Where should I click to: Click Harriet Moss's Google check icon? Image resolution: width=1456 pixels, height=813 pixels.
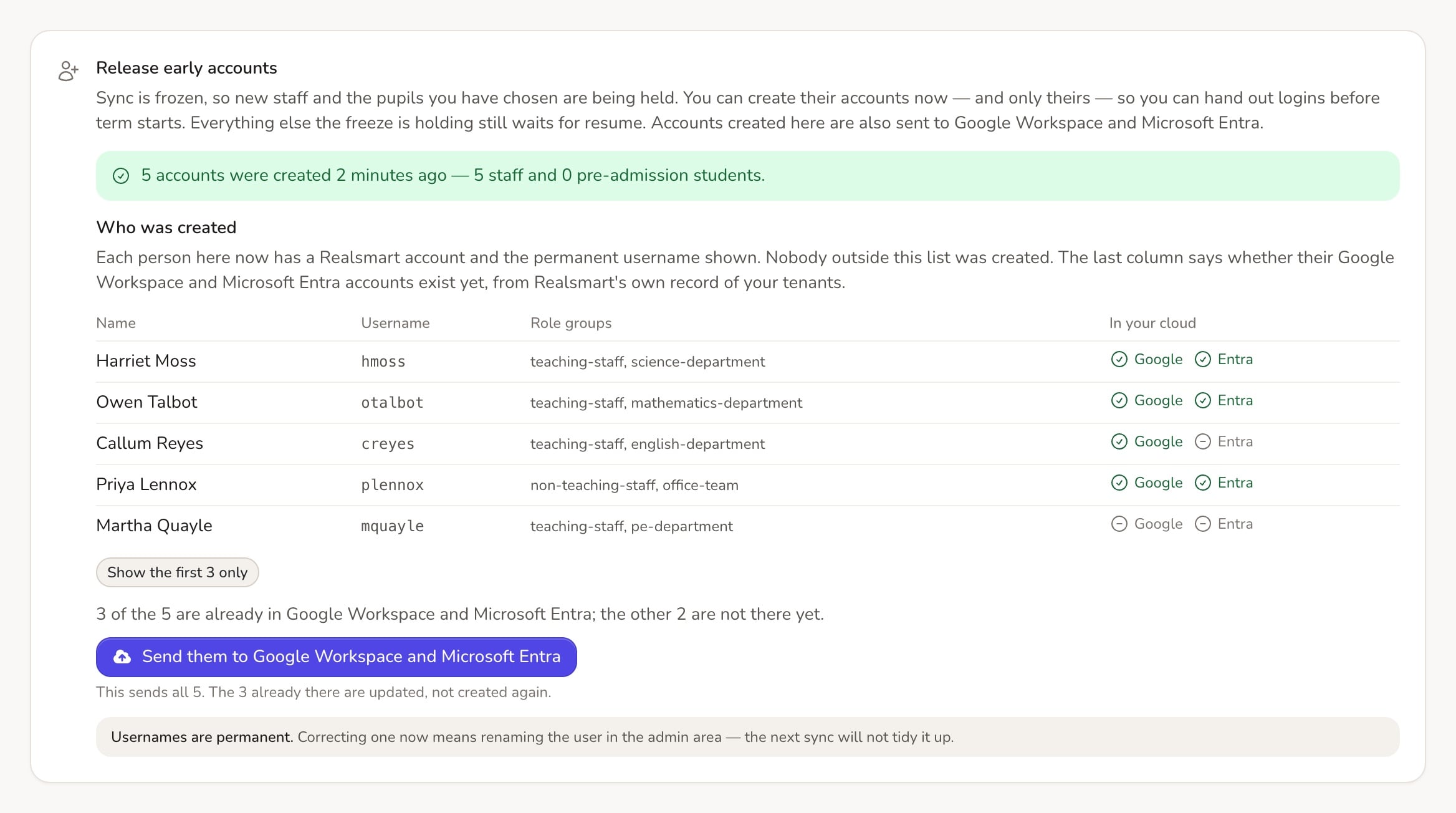(1119, 359)
